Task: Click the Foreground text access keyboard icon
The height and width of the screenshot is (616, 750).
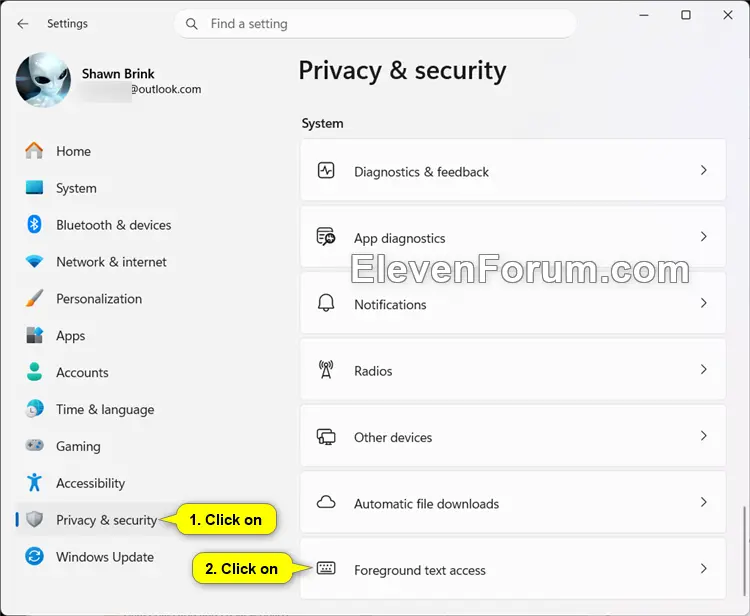Action: tap(326, 568)
